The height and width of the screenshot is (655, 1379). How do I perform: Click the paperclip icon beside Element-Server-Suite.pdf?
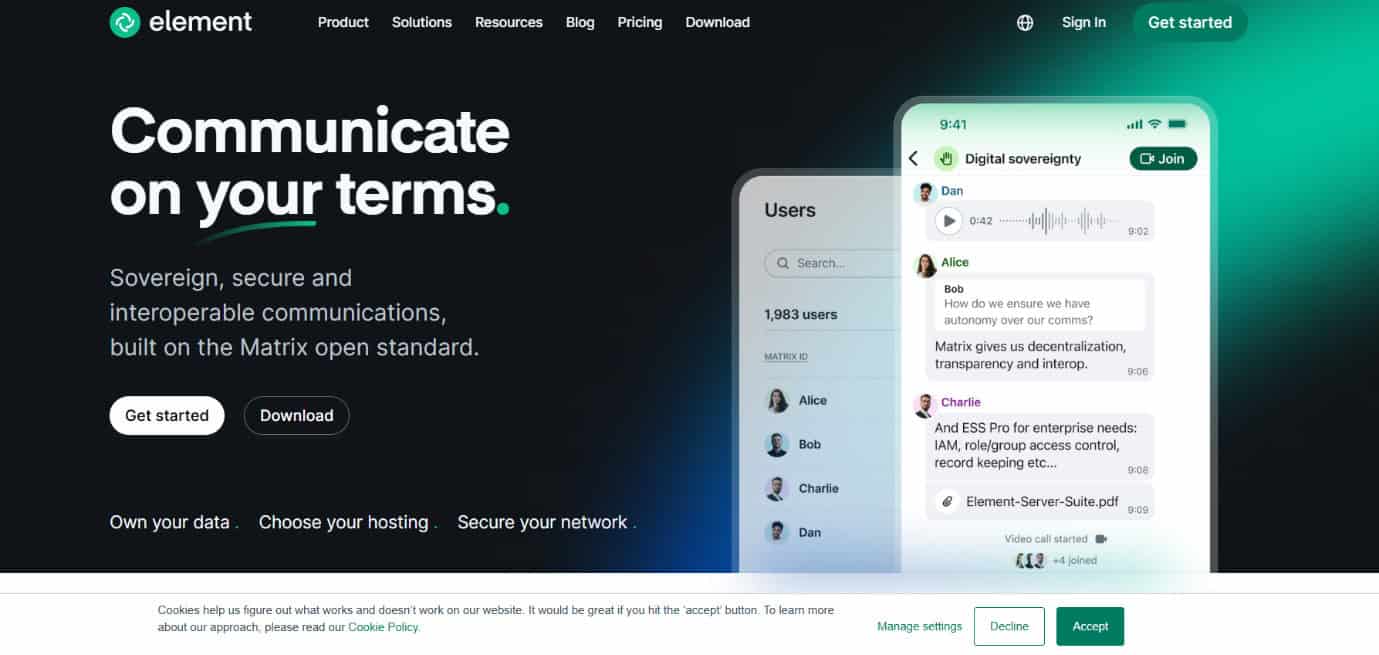coord(945,502)
